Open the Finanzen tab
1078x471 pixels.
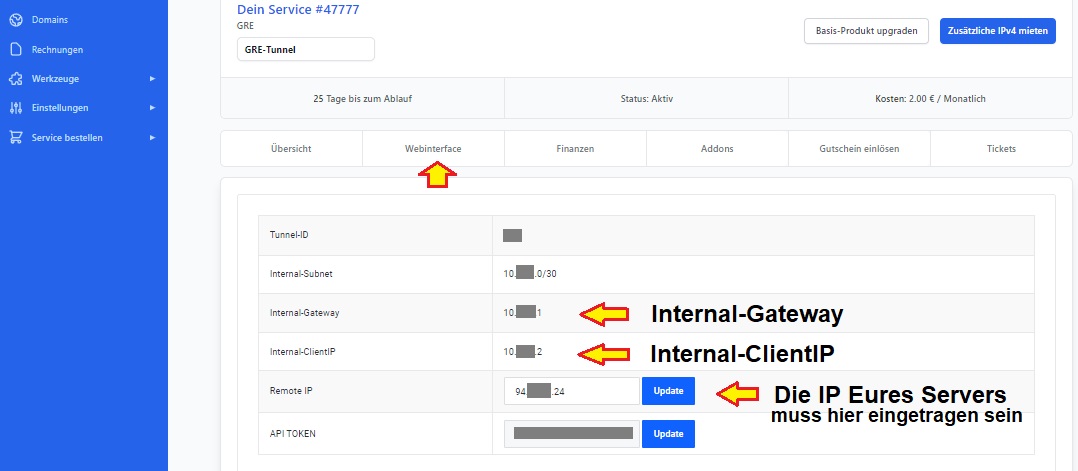click(575, 149)
